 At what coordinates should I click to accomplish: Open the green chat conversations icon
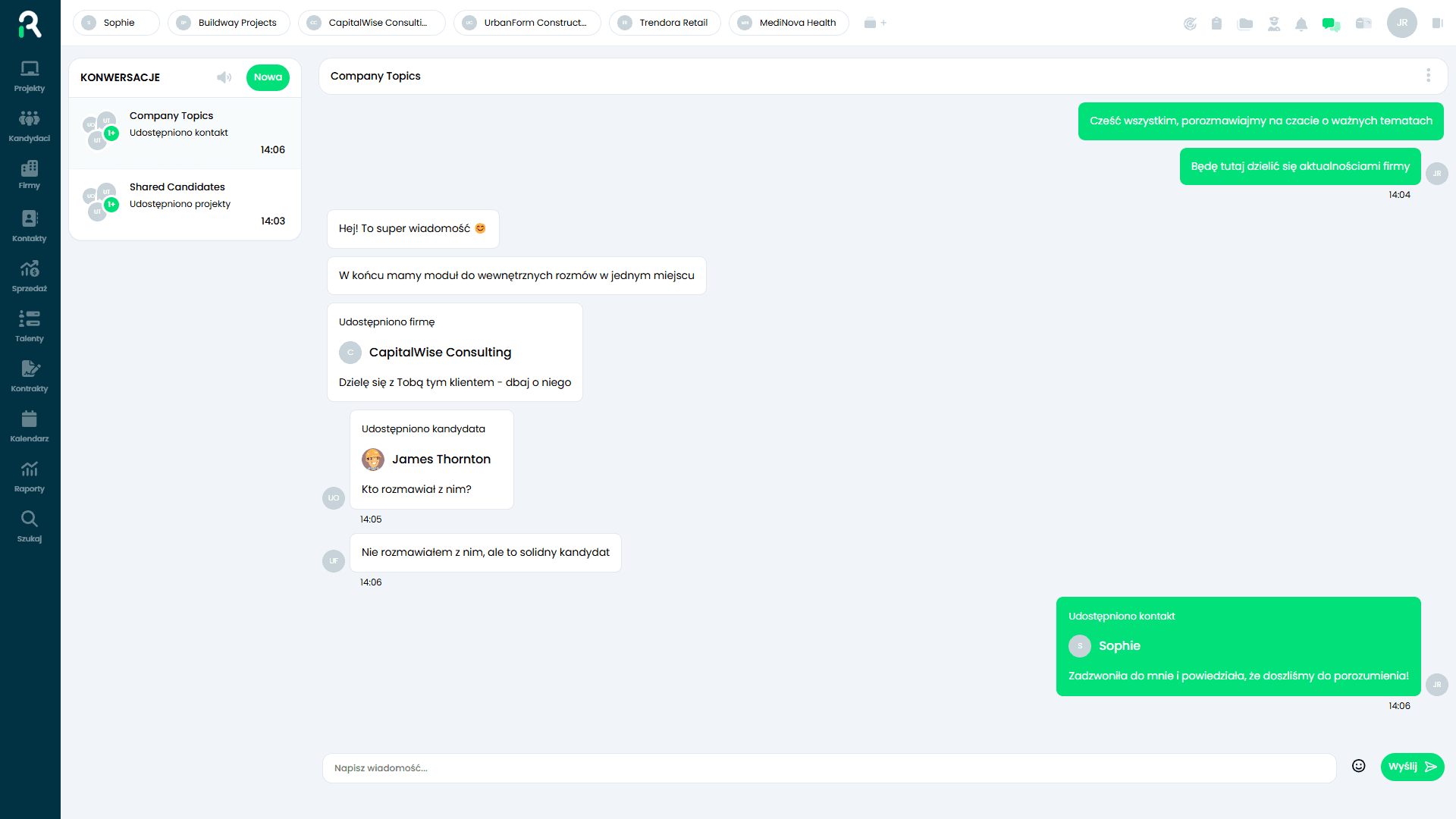1331,24
